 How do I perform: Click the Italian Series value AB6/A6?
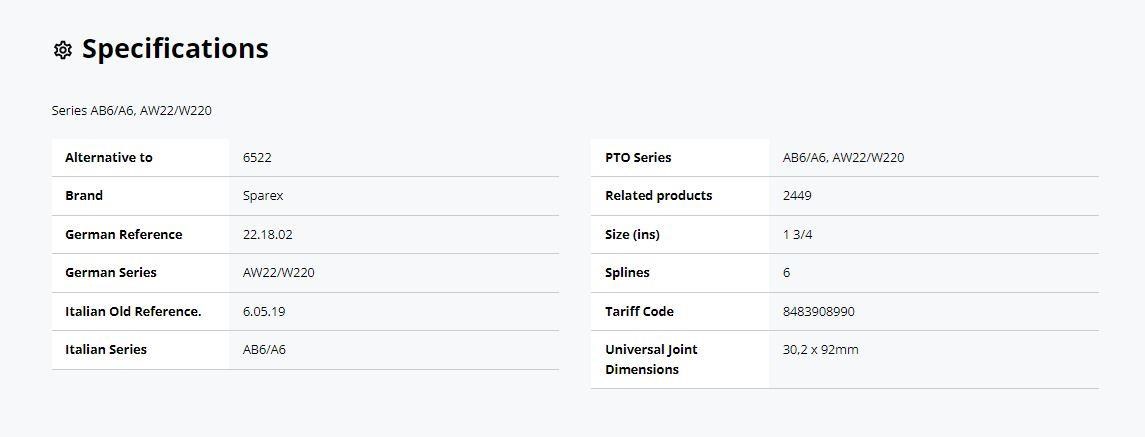coord(264,349)
